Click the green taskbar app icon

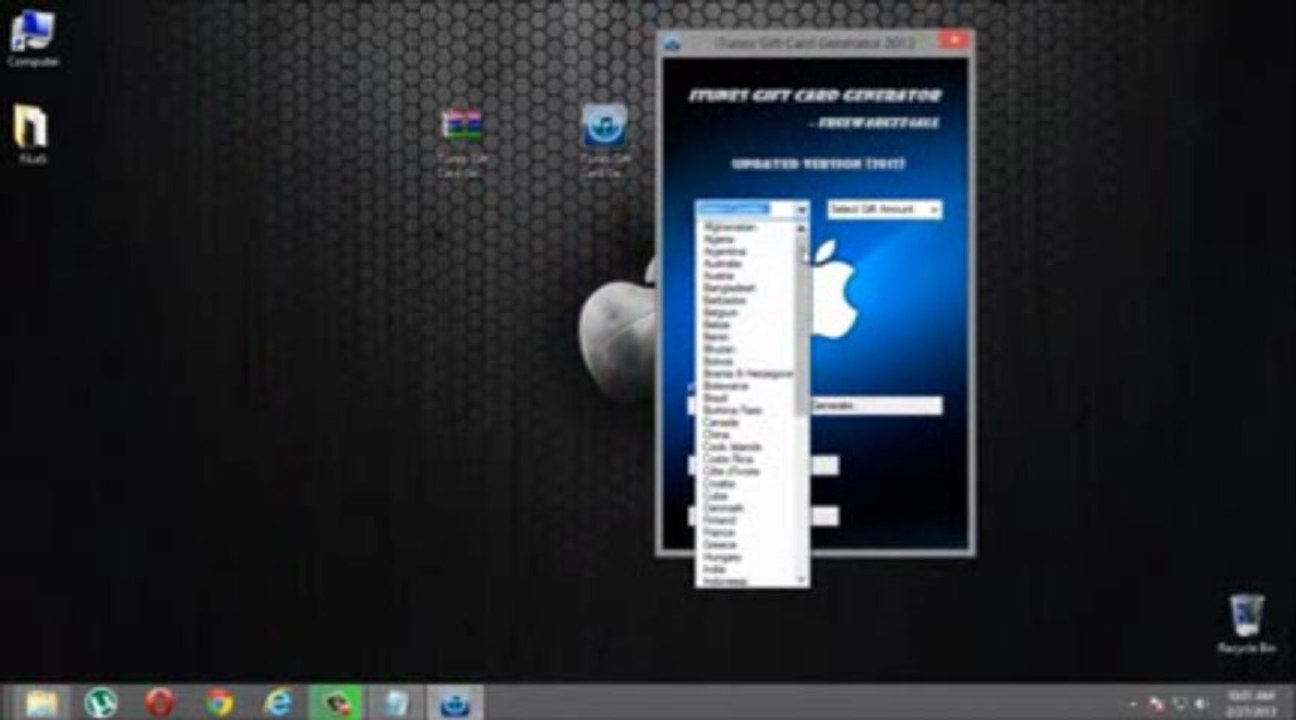[335, 703]
